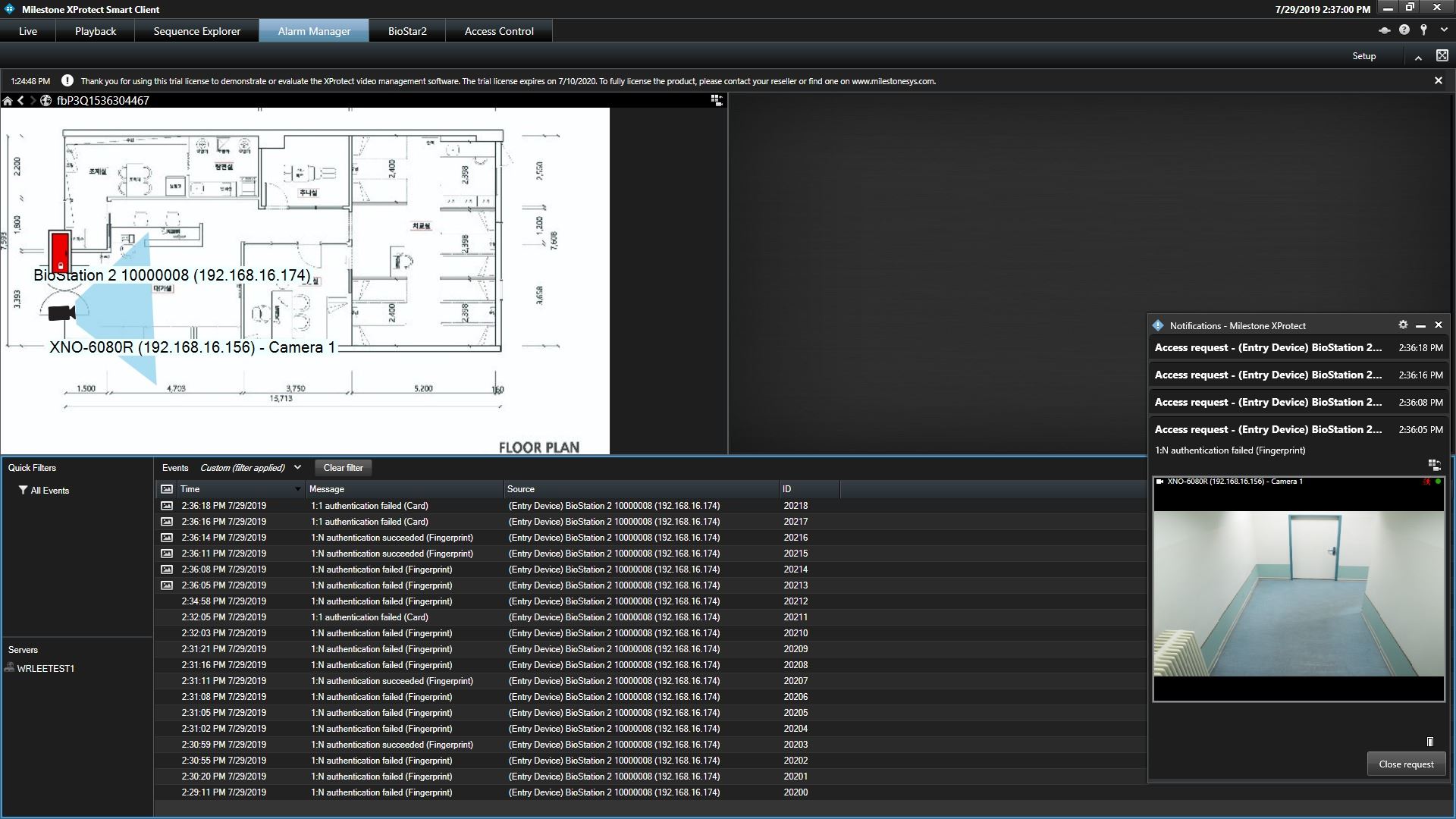Click the key login information icon
This screenshot has height=819, width=1456.
pos(1423,30)
